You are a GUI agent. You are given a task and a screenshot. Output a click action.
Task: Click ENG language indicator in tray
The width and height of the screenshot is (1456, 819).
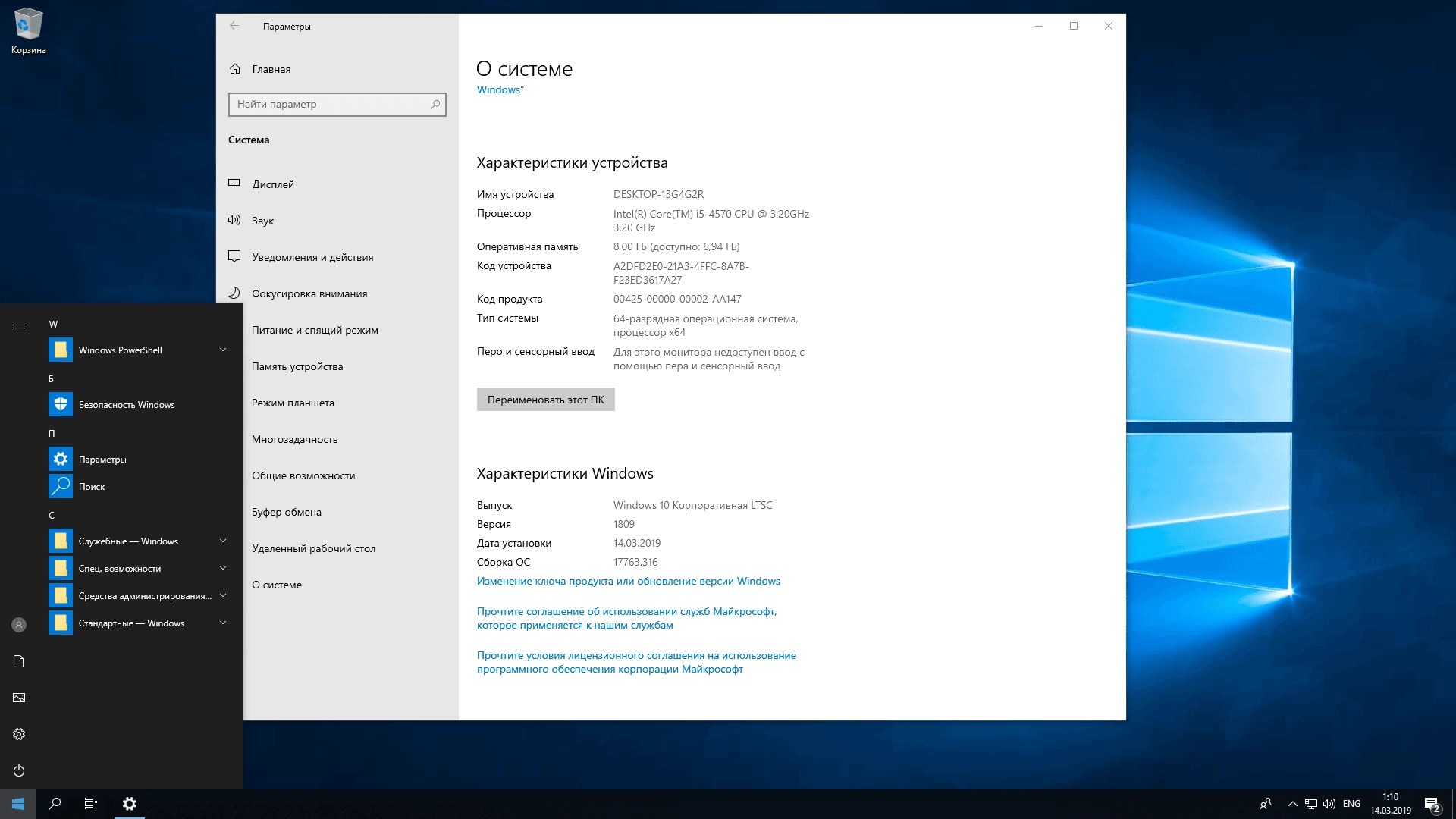(x=1351, y=804)
